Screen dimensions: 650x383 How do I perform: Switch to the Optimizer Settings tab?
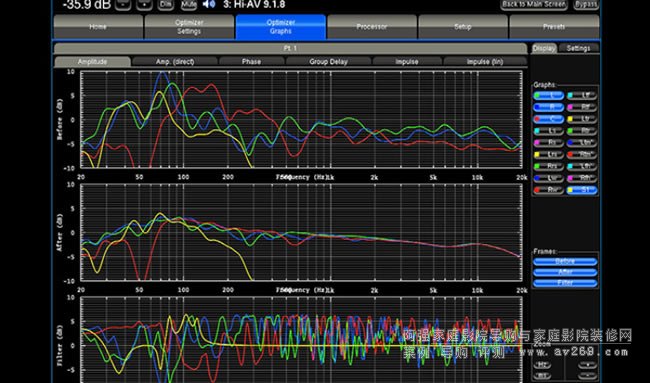tap(189, 27)
